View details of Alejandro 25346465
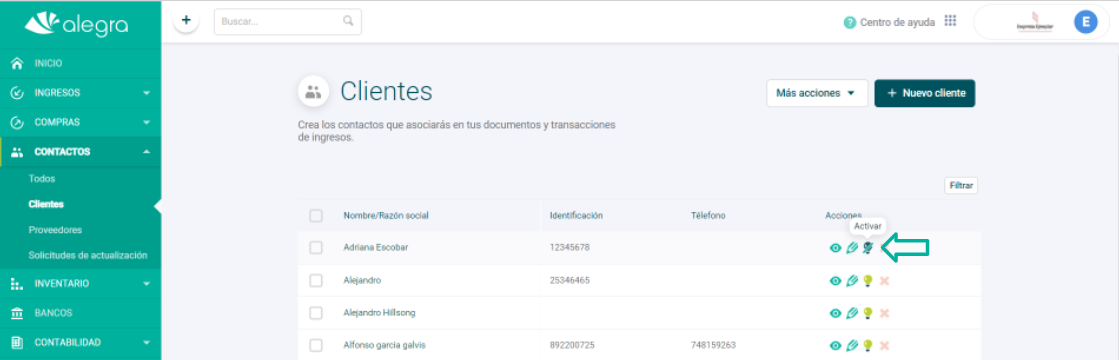The image size is (1119, 360). coord(836,281)
